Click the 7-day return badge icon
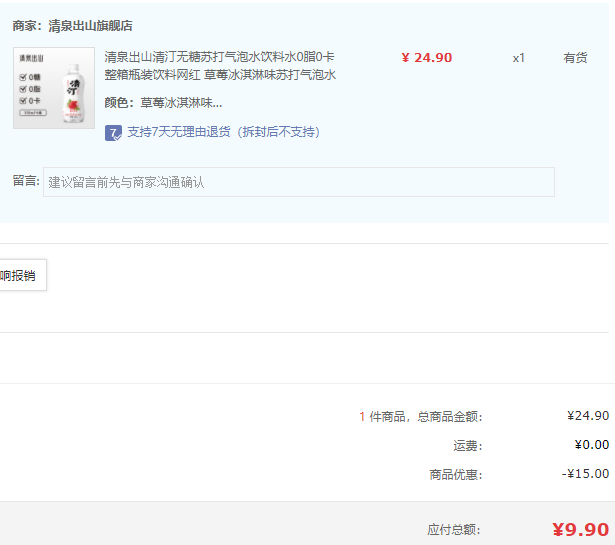The height and width of the screenshot is (545, 615). [x=113, y=133]
